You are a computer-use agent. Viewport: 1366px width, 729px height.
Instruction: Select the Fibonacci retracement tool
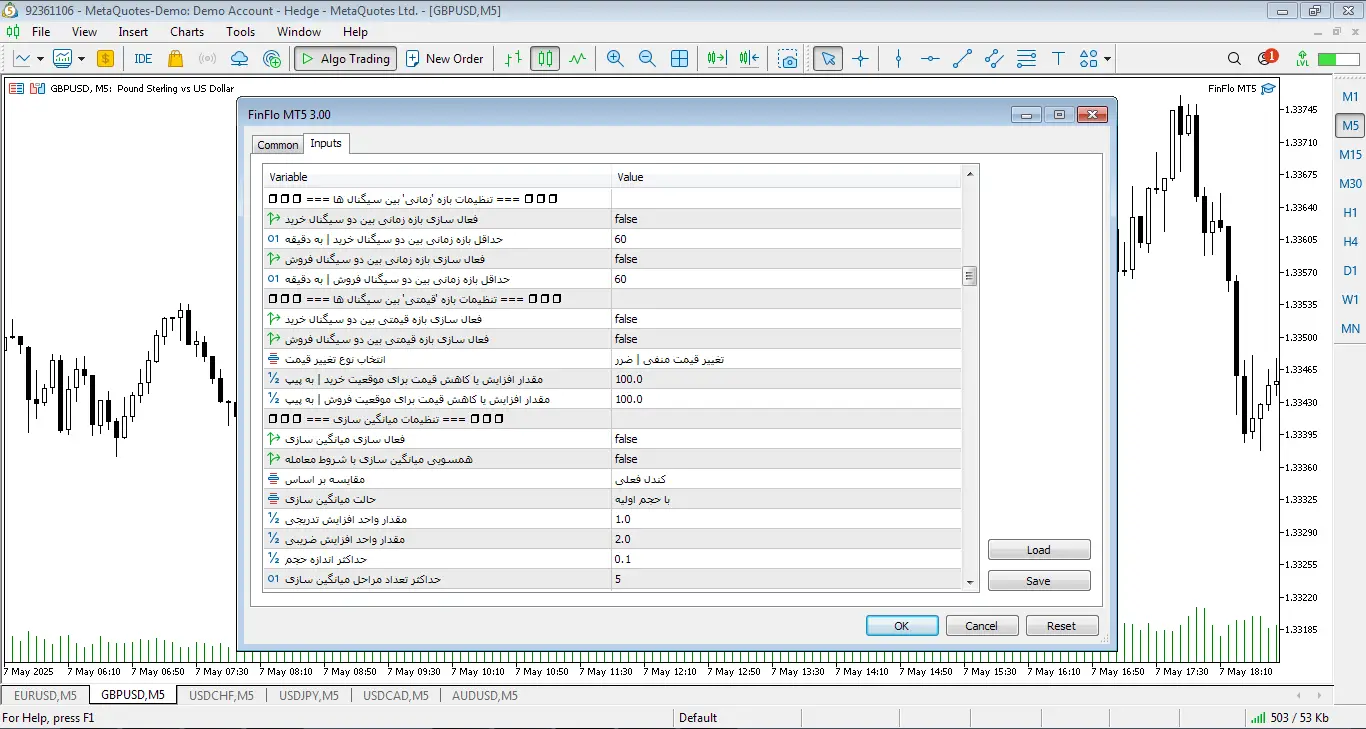[x=1026, y=59]
